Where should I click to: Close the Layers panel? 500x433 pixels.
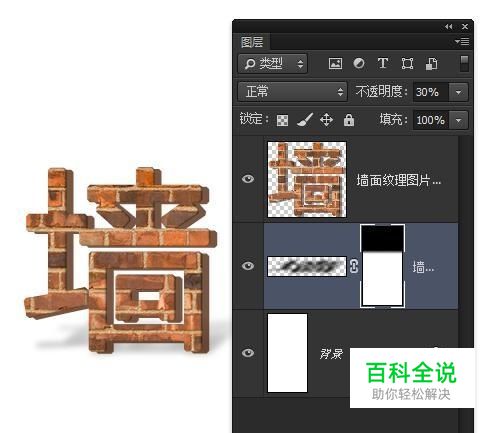(465, 27)
